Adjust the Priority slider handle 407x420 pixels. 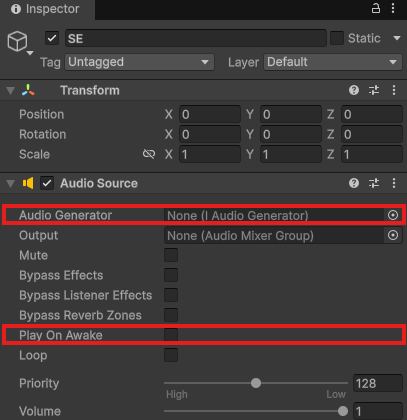(x=256, y=383)
